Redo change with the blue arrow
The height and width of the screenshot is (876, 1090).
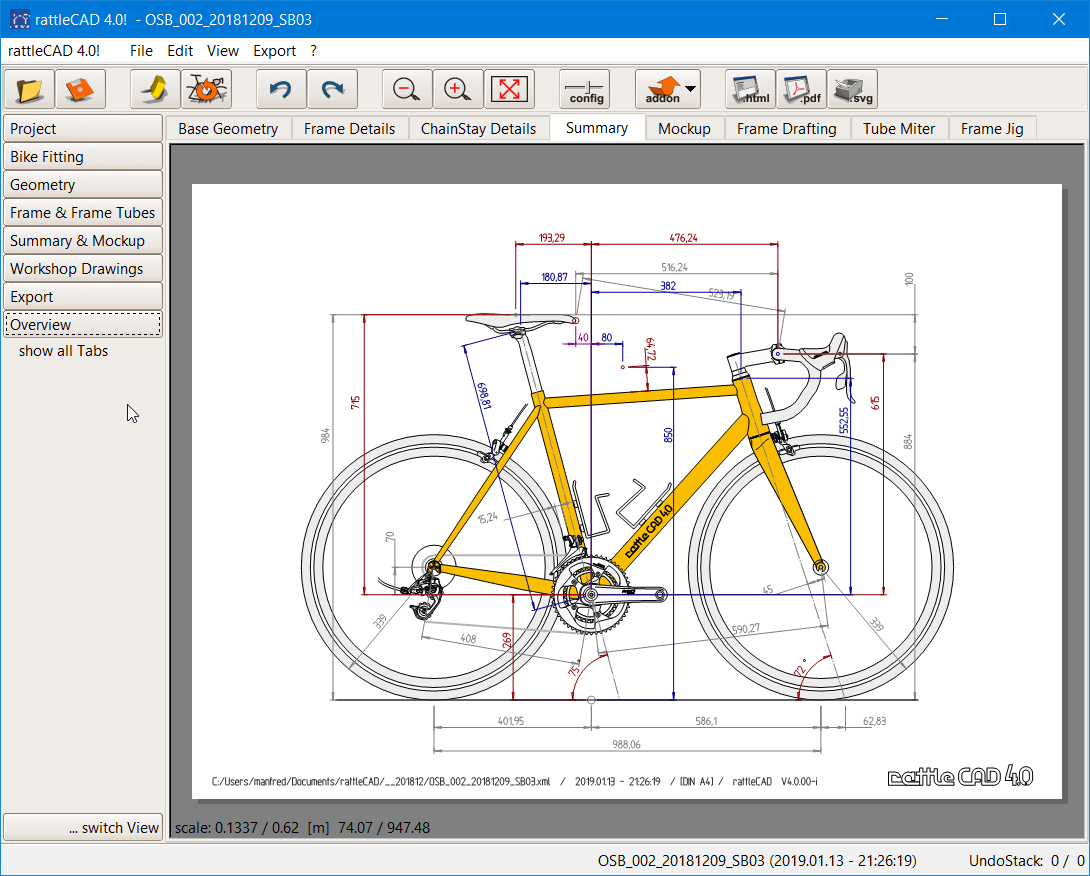[x=332, y=89]
